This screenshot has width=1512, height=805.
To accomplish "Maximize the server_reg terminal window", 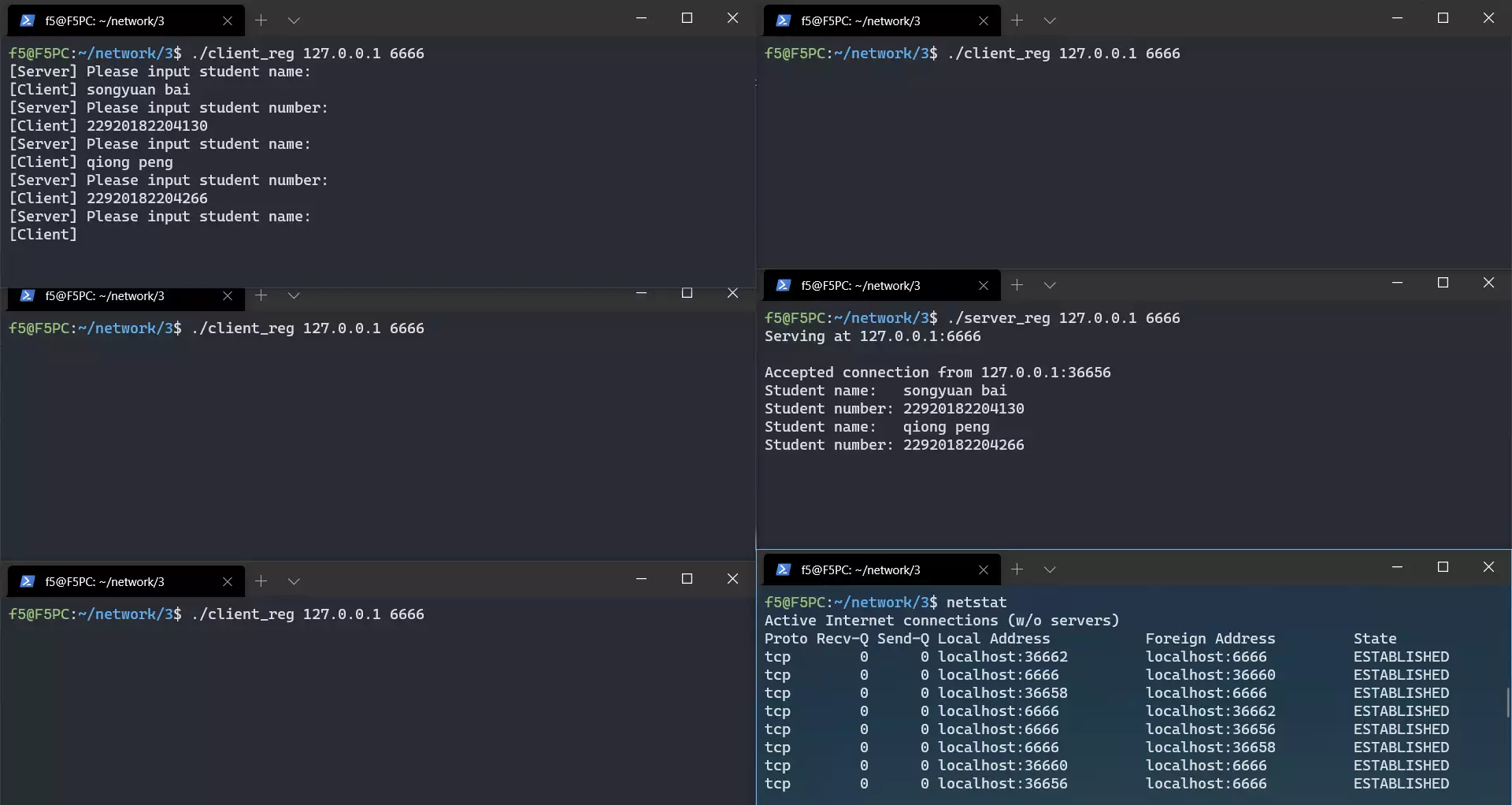I will [1443, 283].
